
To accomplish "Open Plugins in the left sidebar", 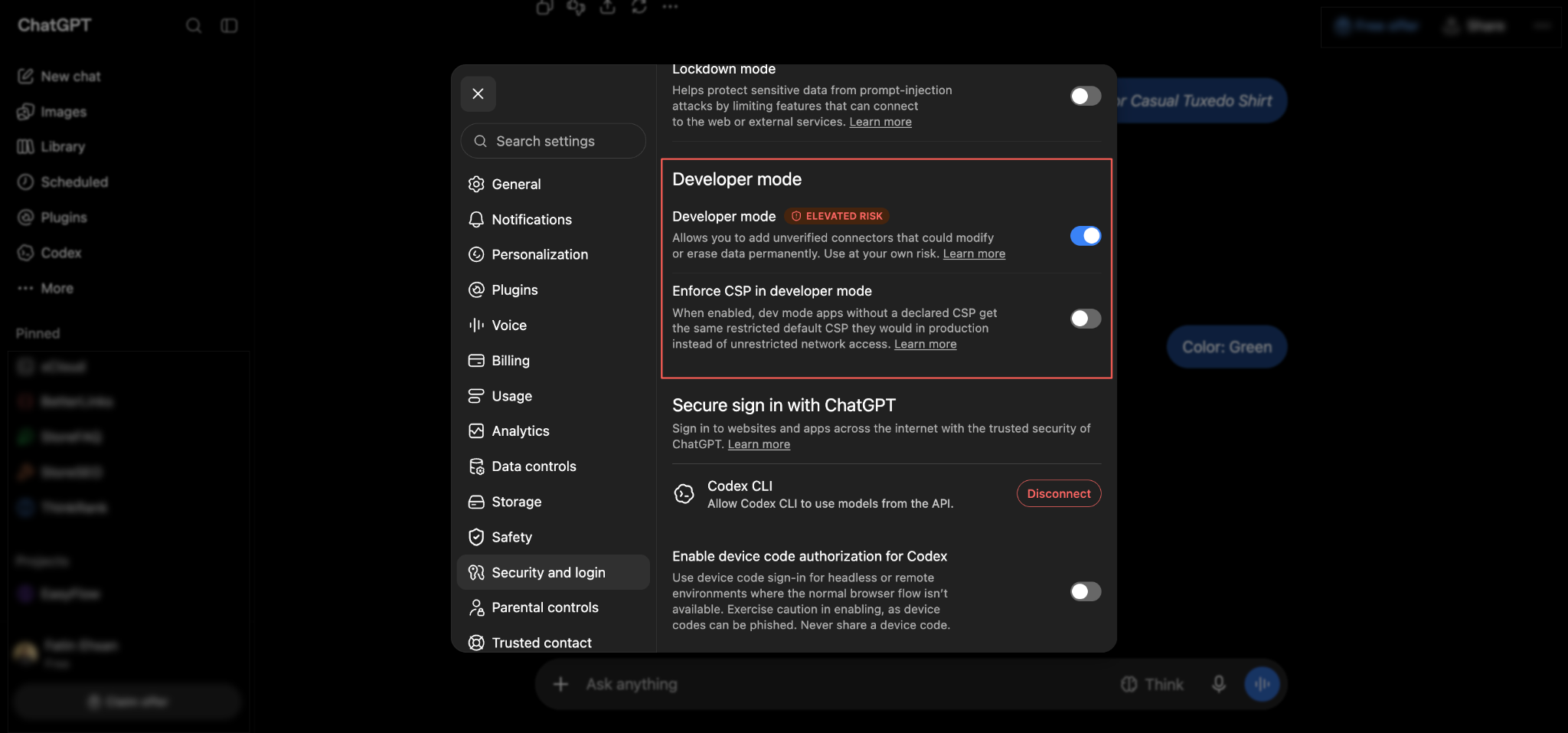I will [x=52, y=218].
